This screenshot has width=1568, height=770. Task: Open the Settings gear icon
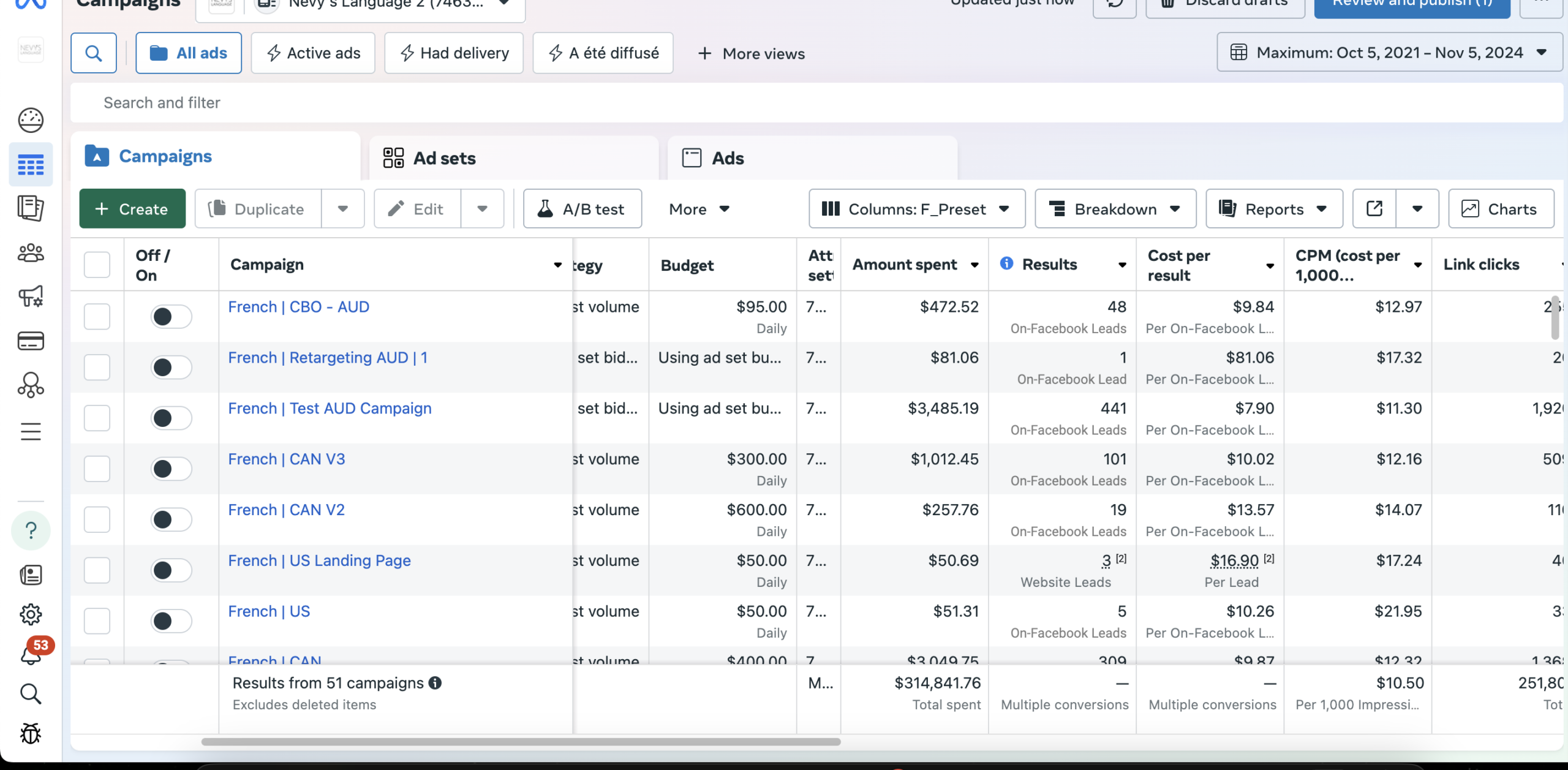click(31, 614)
